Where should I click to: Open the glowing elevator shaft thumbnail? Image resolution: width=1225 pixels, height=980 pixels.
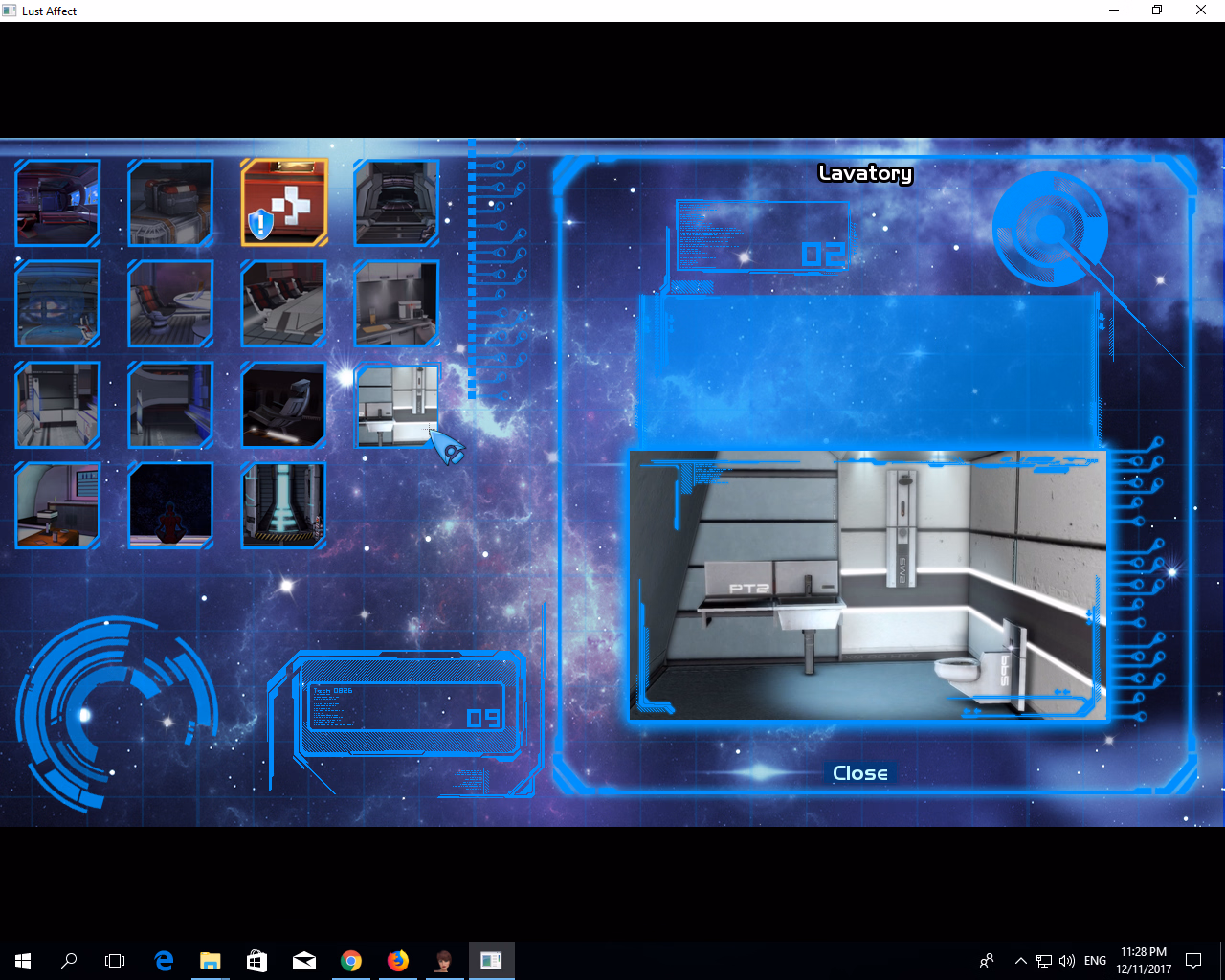(x=283, y=506)
